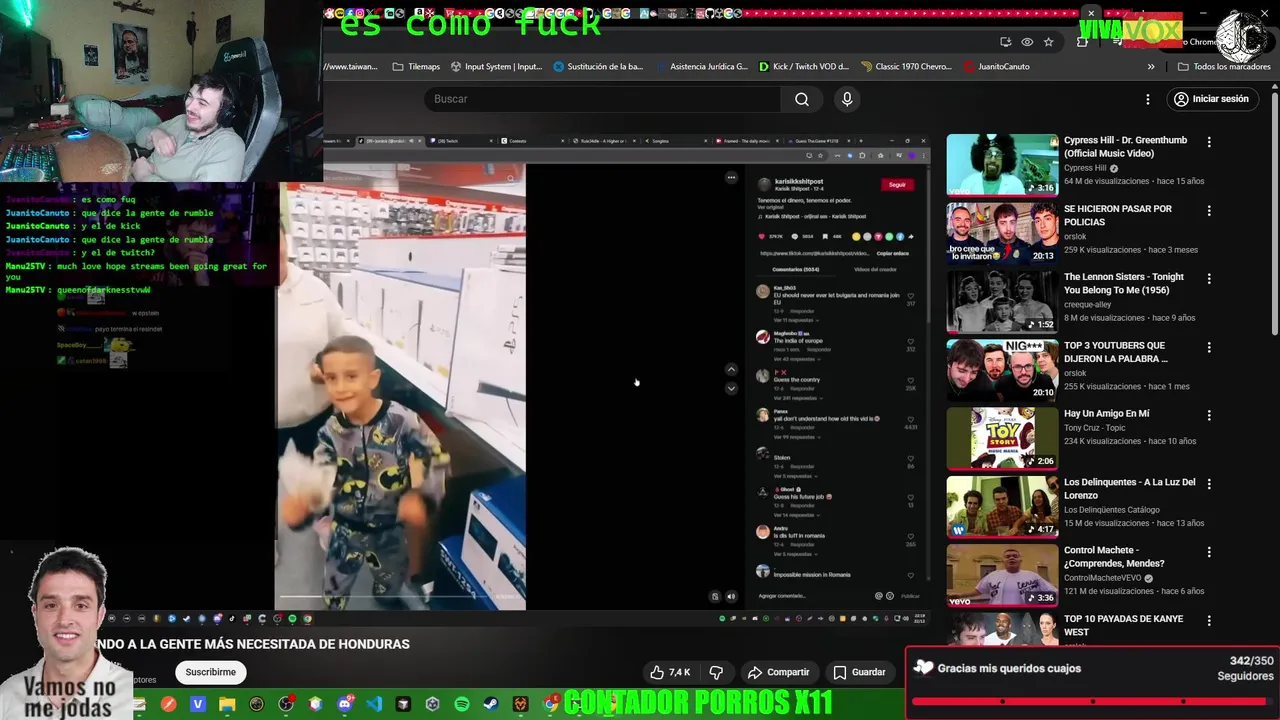This screenshot has width=1280, height=720.
Task: Open options for TOP 10 PAYADAS video
Action: click(x=1209, y=621)
